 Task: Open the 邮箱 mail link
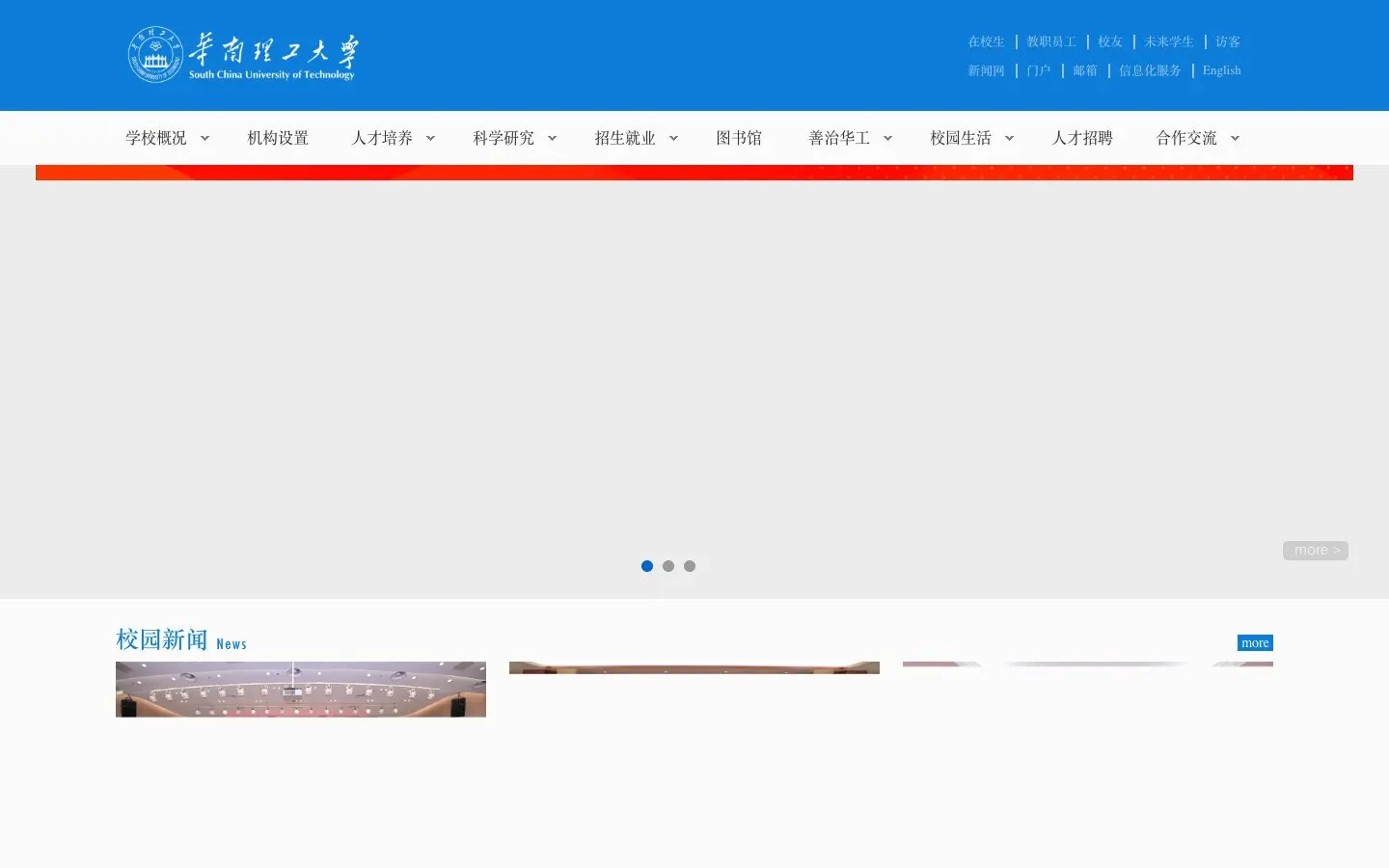pyautogui.click(x=1085, y=70)
